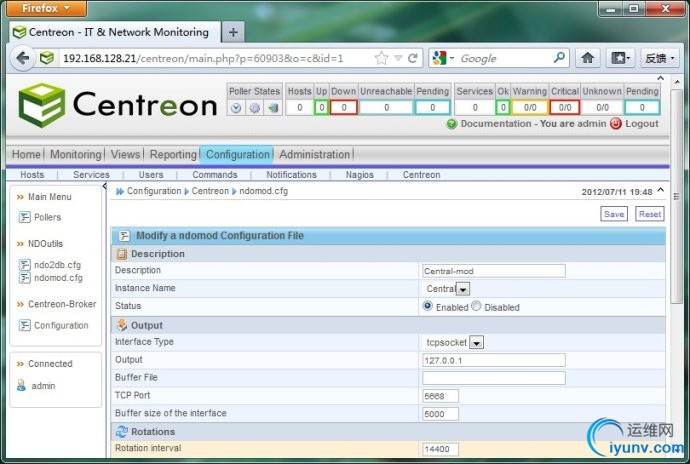Click the Centreon-Broker Configuration icon
This screenshot has height=464, width=690.
click(25, 325)
